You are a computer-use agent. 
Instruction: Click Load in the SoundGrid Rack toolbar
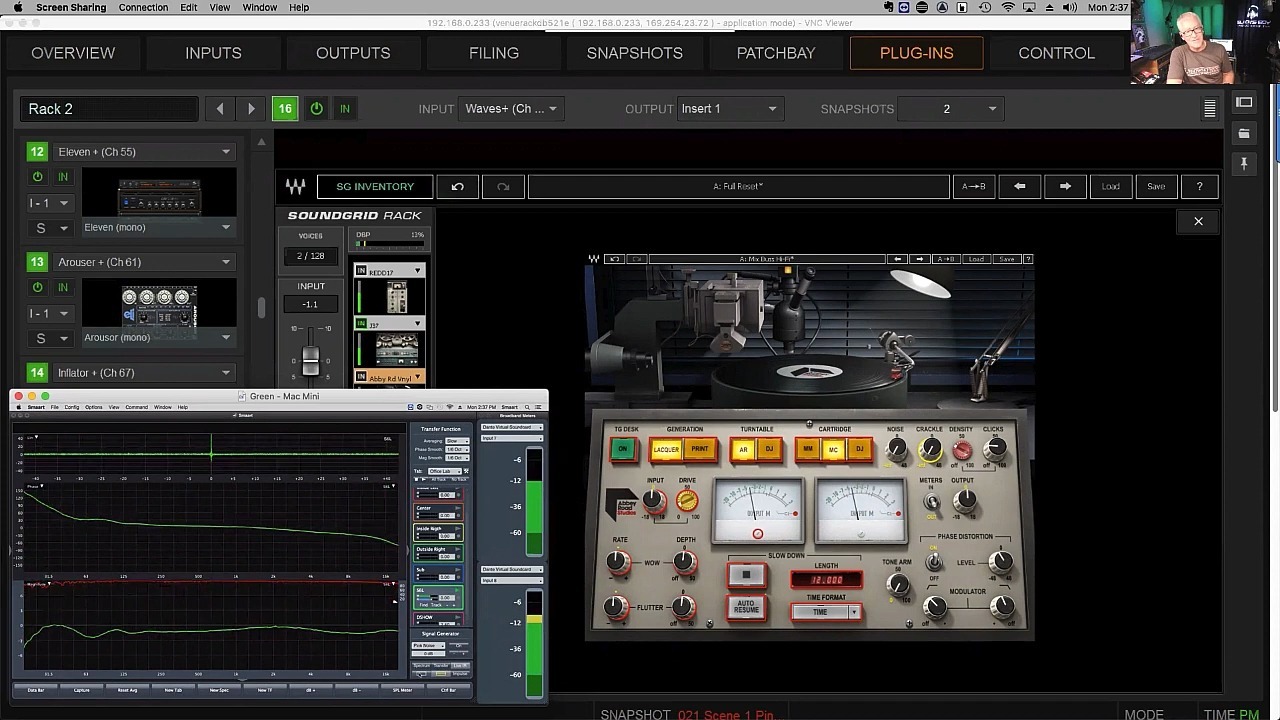1110,187
